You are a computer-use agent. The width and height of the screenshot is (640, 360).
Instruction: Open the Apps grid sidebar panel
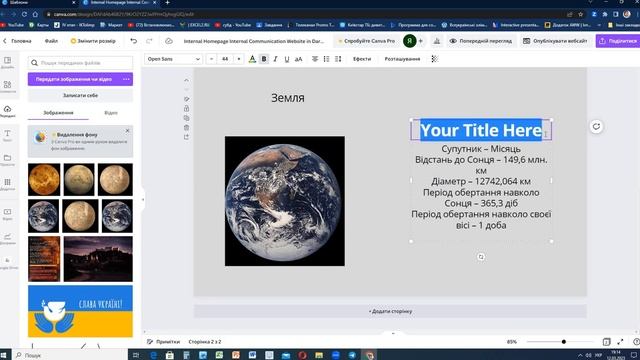[8, 184]
